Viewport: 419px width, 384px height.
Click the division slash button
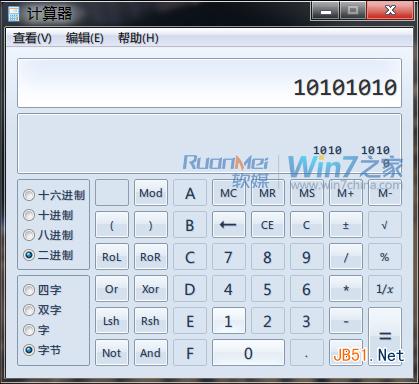click(x=346, y=257)
